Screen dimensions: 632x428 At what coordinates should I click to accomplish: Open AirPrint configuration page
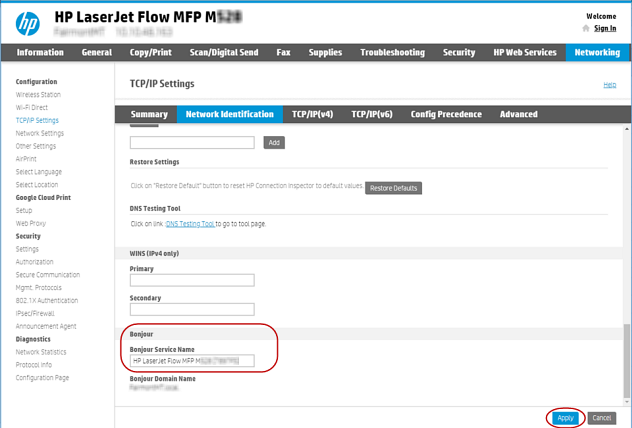26,159
